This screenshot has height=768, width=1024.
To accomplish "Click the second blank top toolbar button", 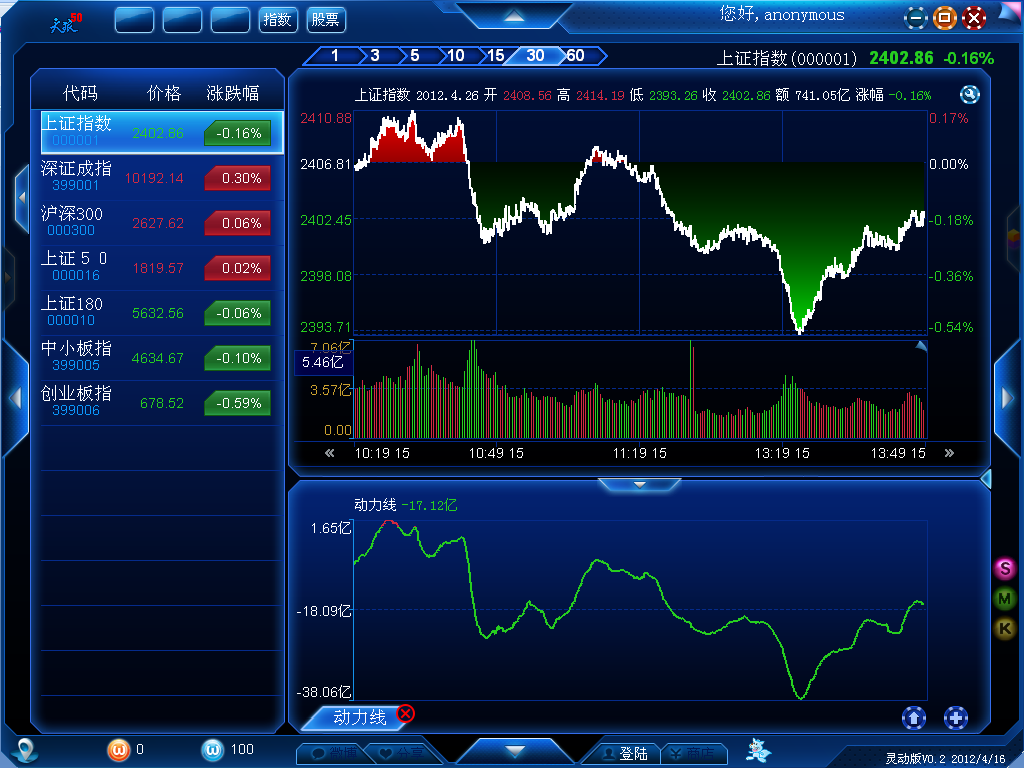I will [182, 20].
